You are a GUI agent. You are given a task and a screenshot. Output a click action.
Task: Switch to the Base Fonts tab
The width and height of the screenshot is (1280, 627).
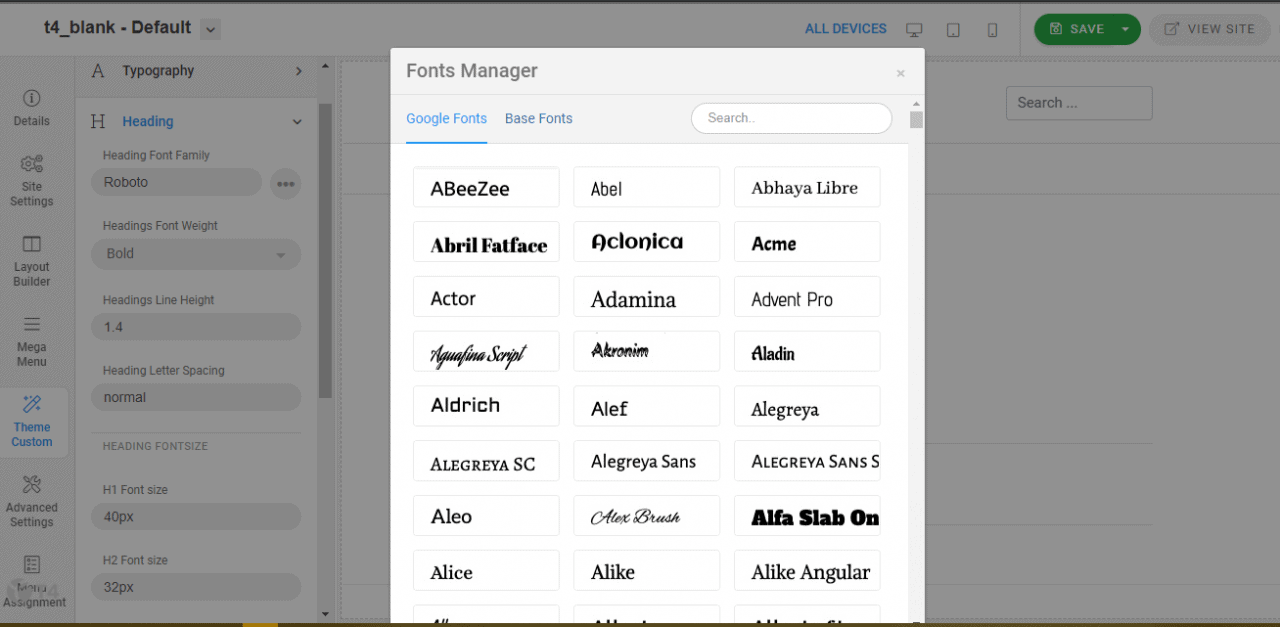pos(538,118)
